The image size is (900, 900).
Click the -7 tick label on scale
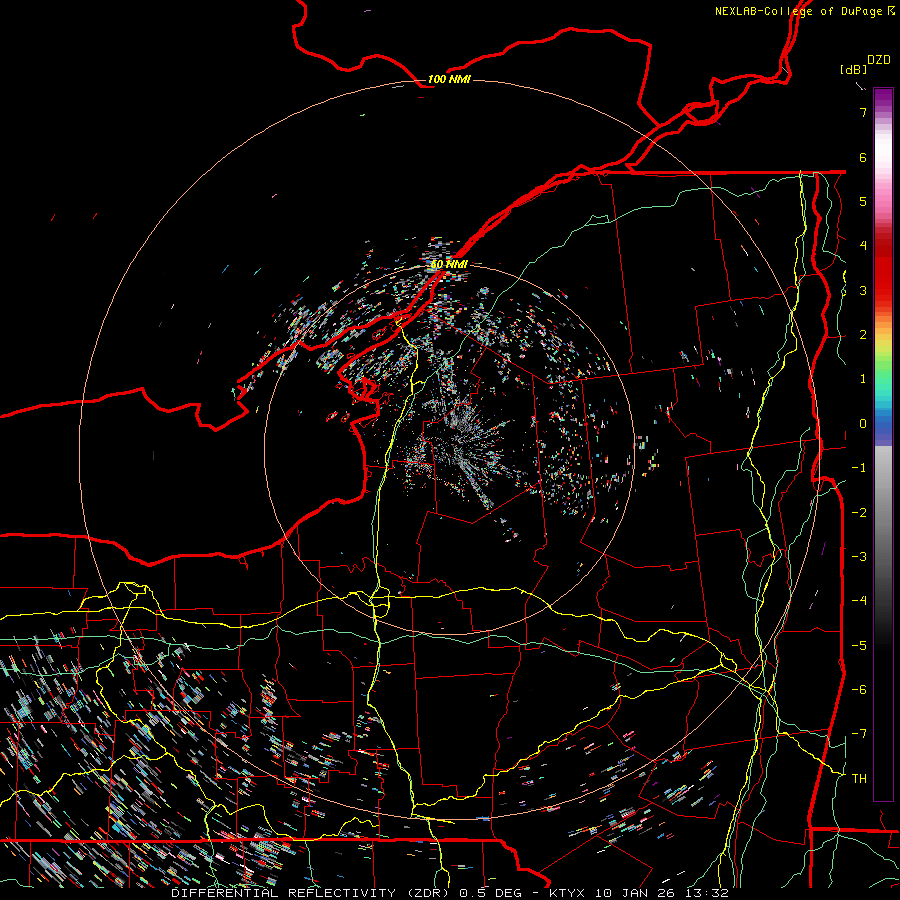pyautogui.click(x=859, y=734)
